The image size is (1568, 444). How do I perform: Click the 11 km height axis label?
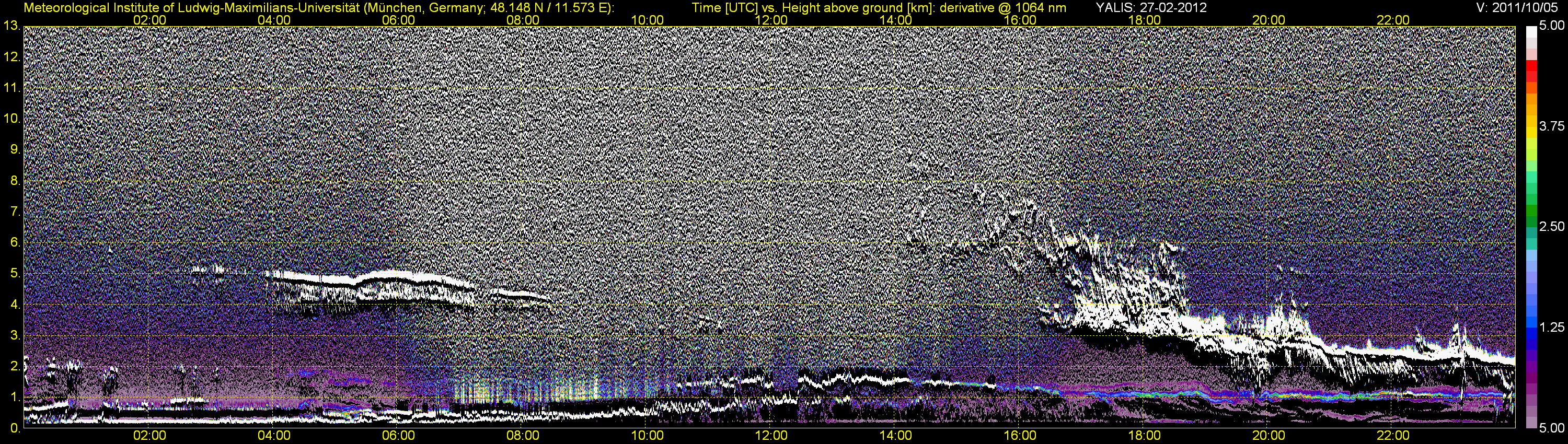pyautogui.click(x=11, y=88)
